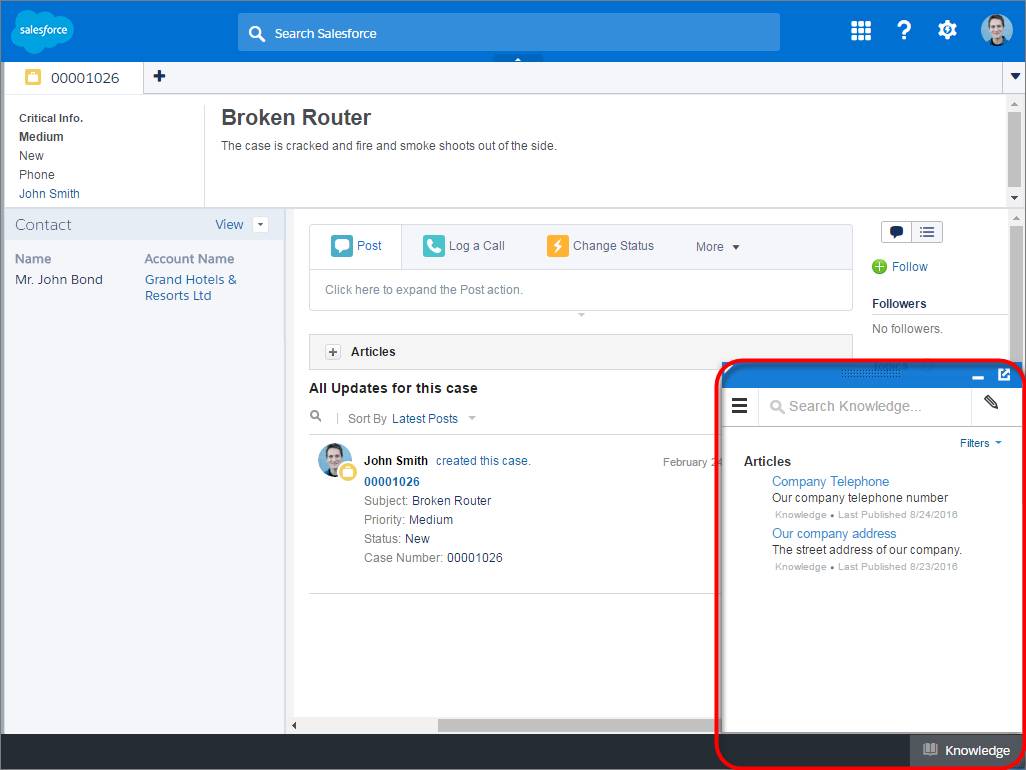The width and height of the screenshot is (1026, 770).
Task: Click John Smith's avatar in feed
Action: (335, 459)
